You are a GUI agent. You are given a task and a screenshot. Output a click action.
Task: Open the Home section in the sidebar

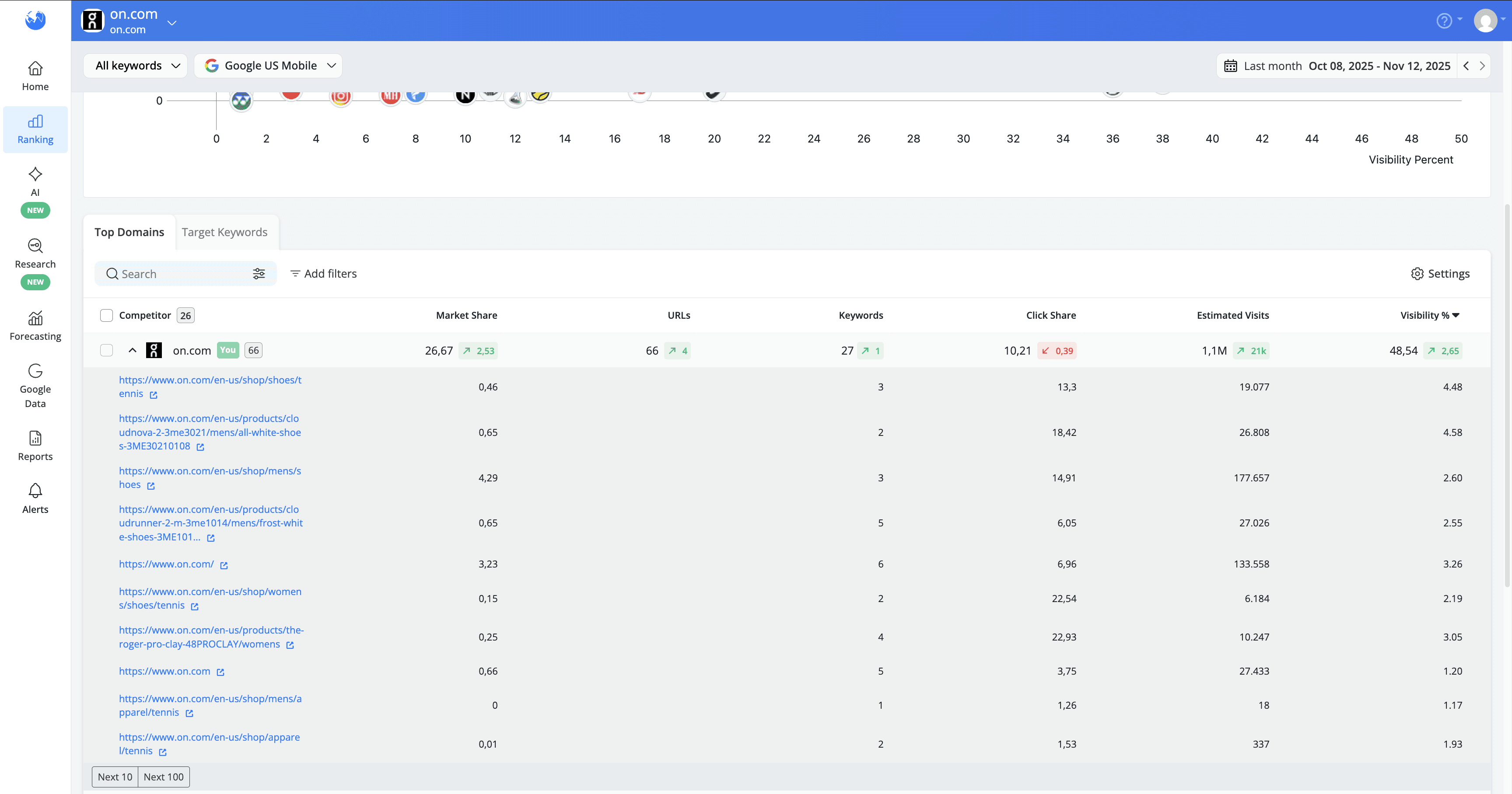(x=35, y=76)
